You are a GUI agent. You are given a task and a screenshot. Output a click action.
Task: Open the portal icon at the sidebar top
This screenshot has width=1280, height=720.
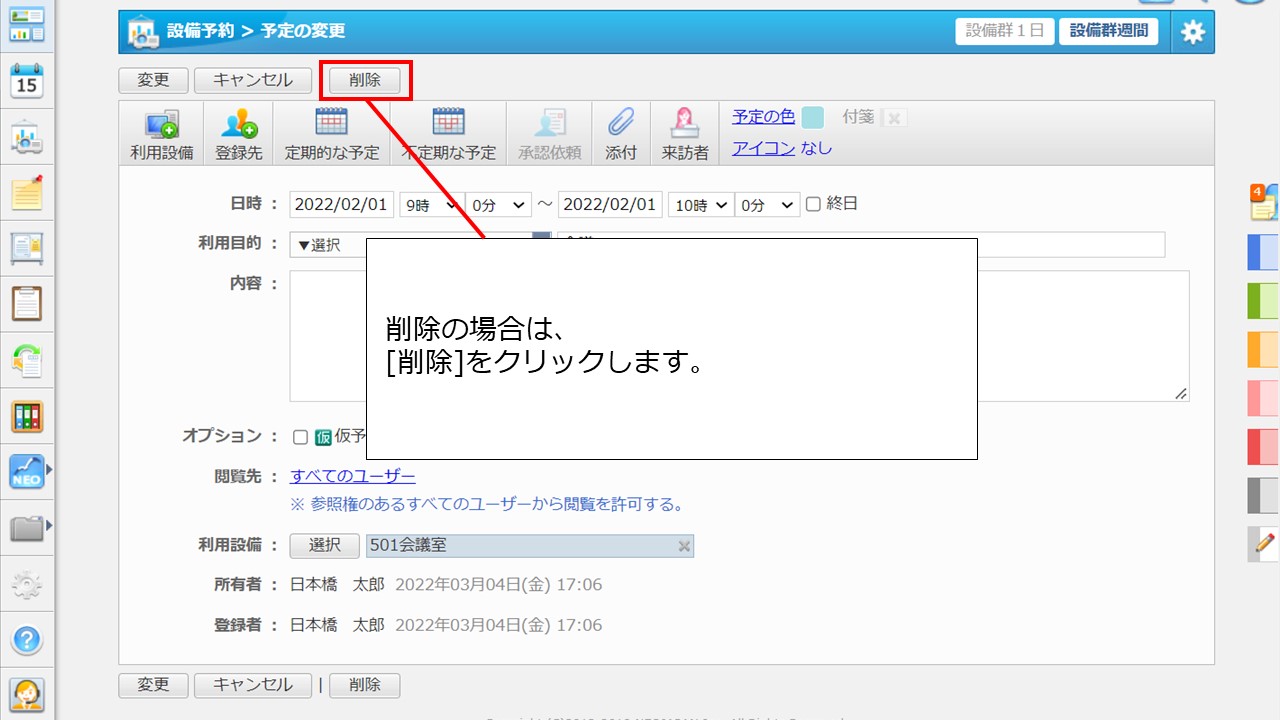tap(27, 24)
